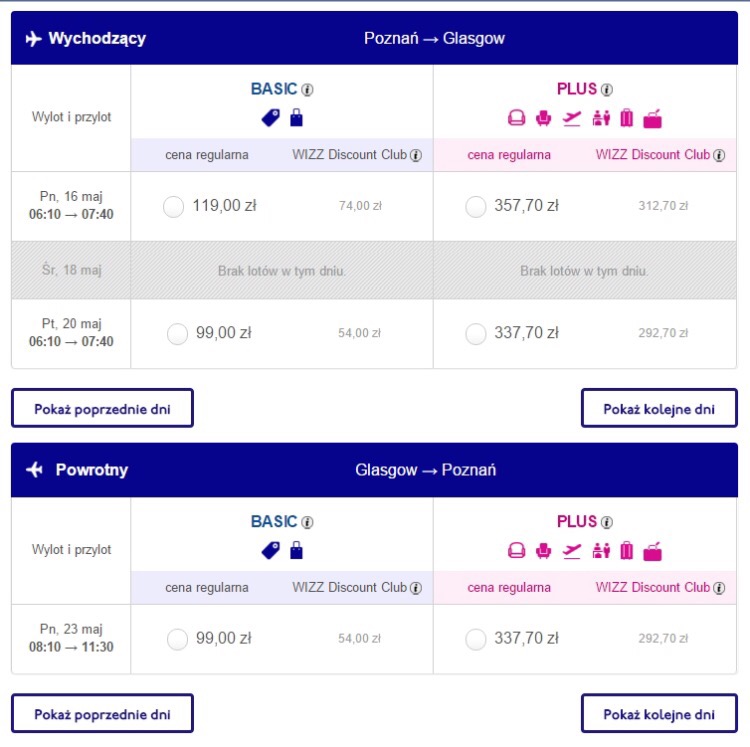
Task: Choose 99,00 zł BASIC return fare on 23 maj
Action: coord(177,639)
